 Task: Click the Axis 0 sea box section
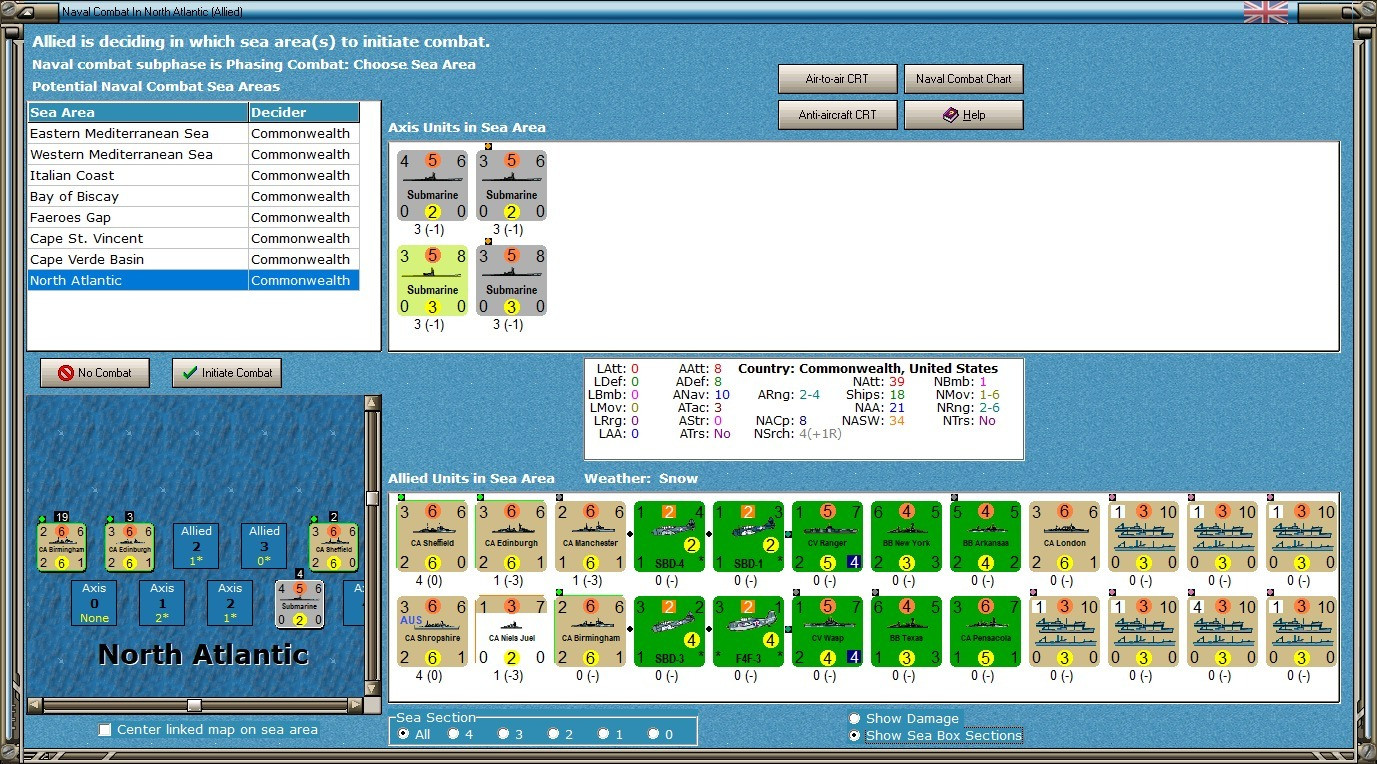[x=94, y=603]
